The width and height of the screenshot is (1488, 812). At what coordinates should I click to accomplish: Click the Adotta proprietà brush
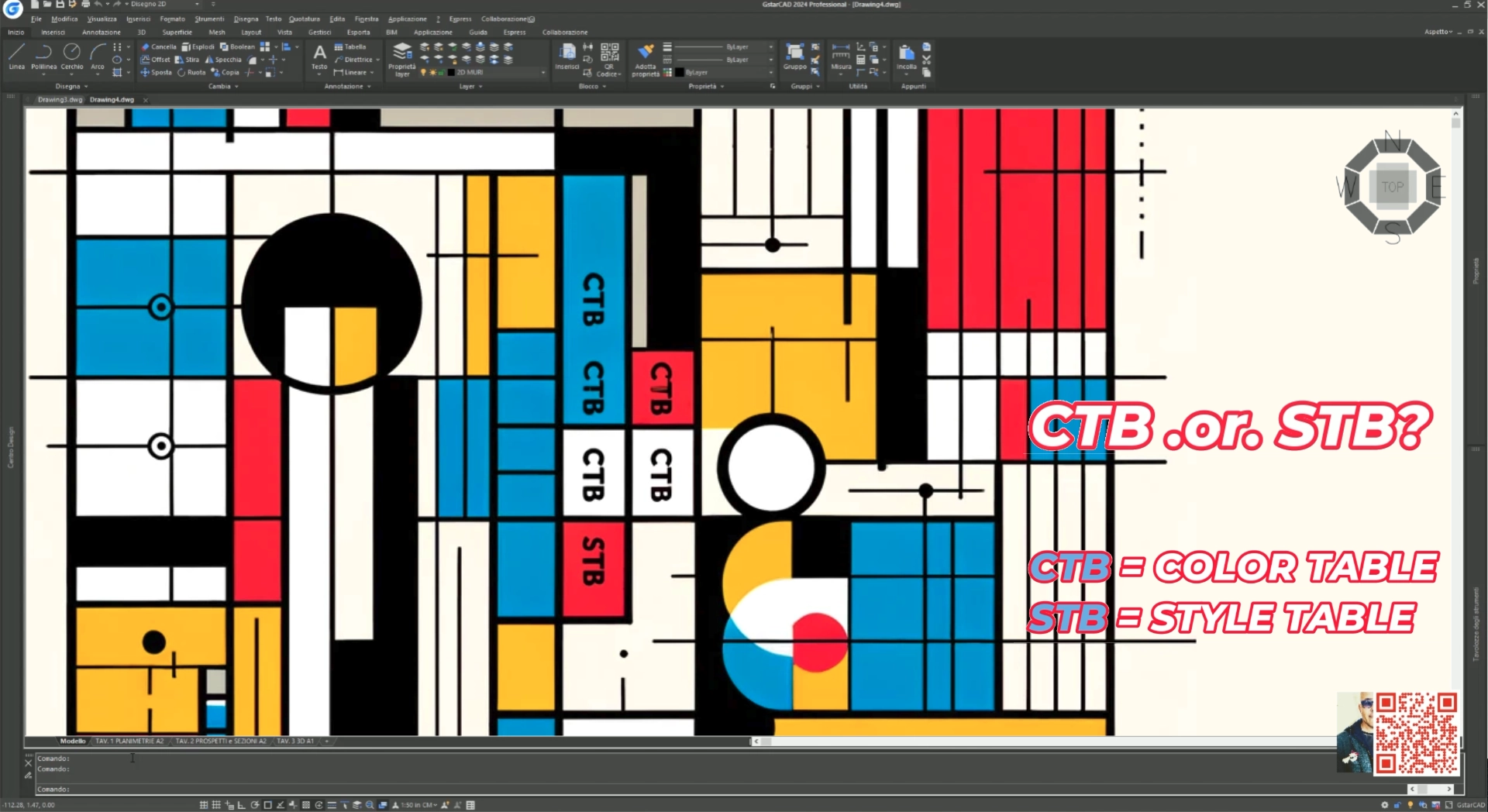coord(646,59)
